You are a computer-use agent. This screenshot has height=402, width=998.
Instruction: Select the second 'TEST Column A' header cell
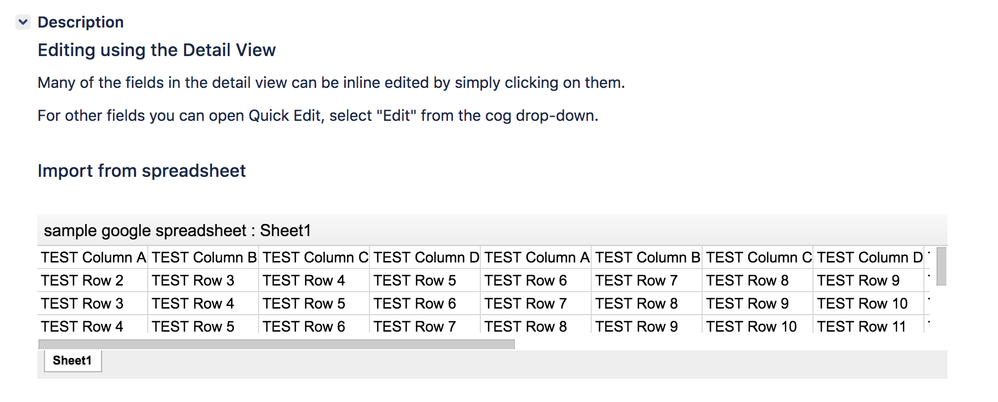(x=537, y=258)
